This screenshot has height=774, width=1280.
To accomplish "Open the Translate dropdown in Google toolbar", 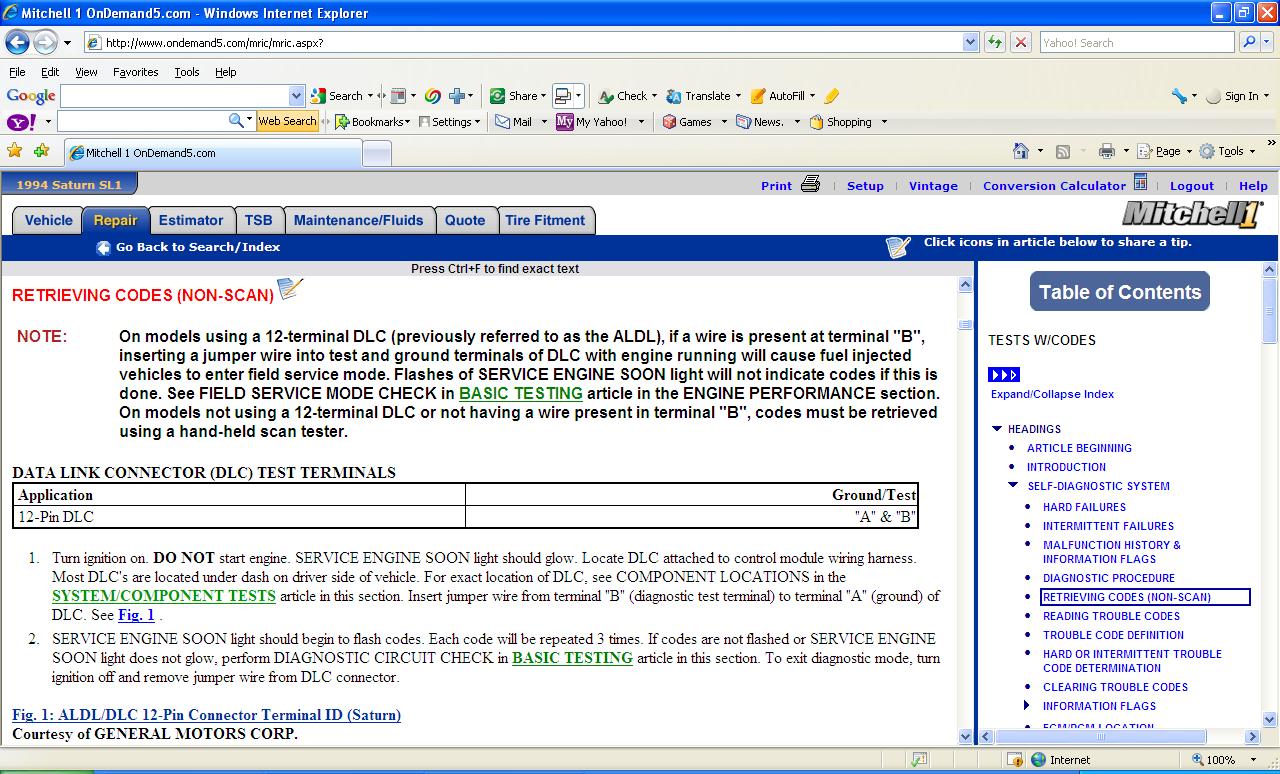I will (738, 97).
